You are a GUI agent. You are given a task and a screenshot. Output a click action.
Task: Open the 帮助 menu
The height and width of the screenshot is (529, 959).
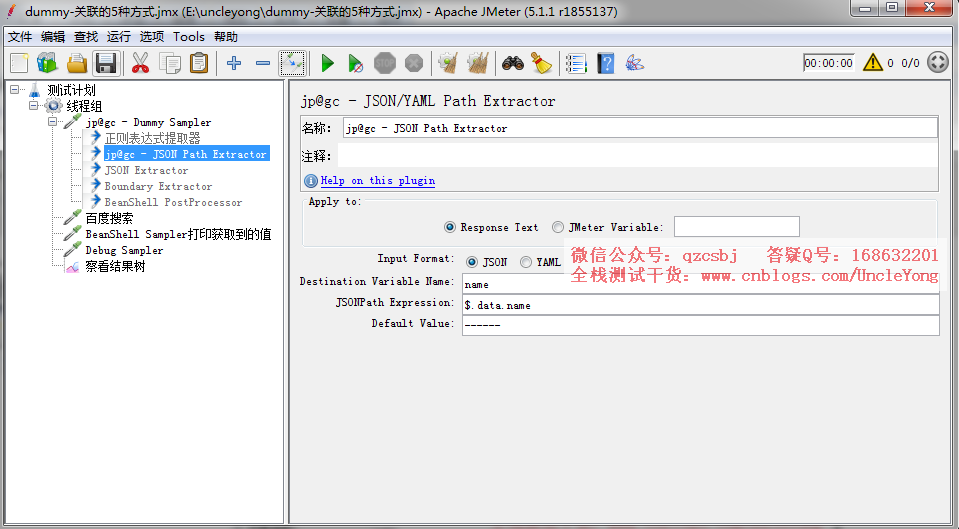click(226, 37)
